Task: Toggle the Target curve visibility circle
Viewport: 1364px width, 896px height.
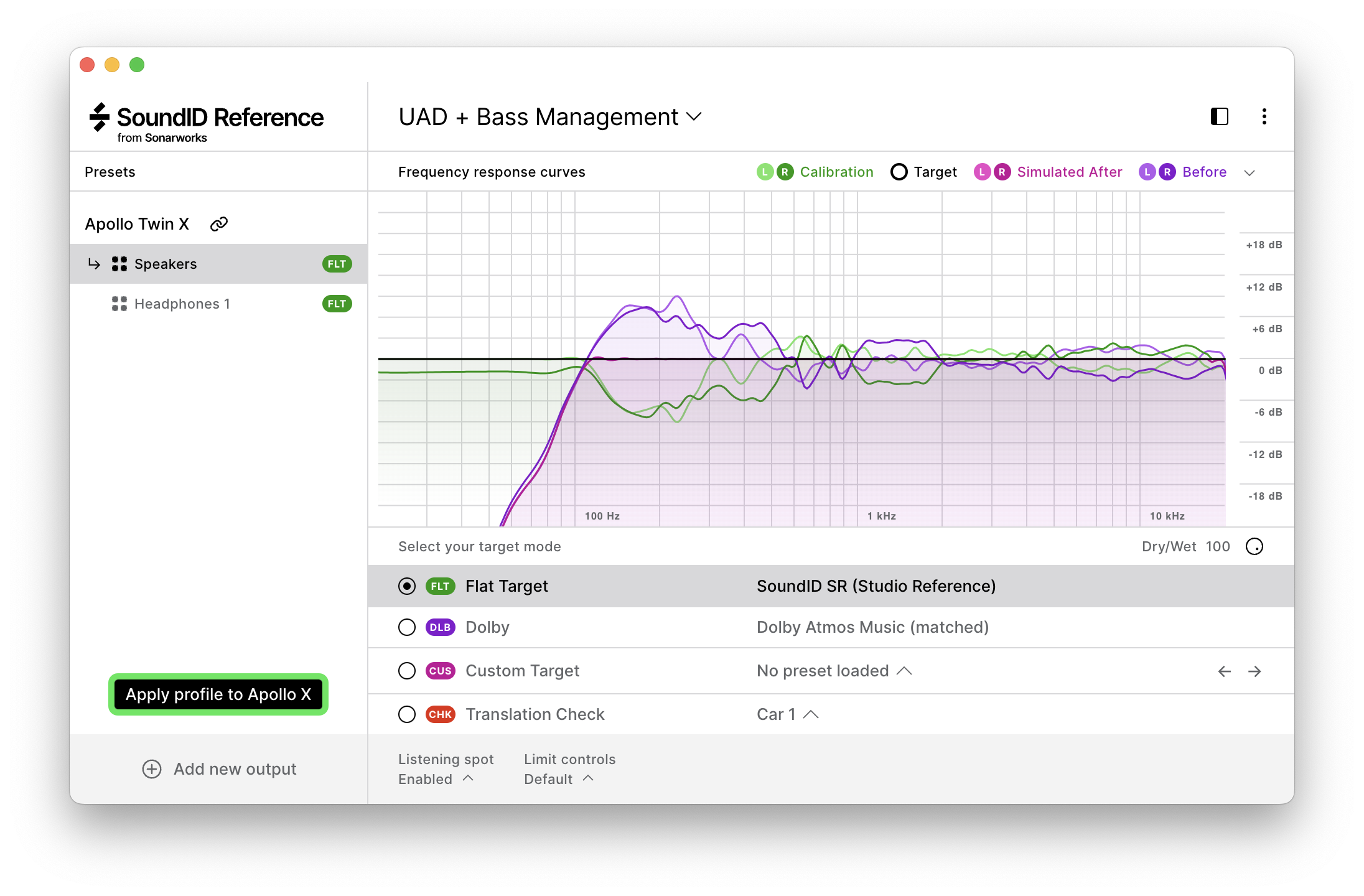Action: click(899, 172)
